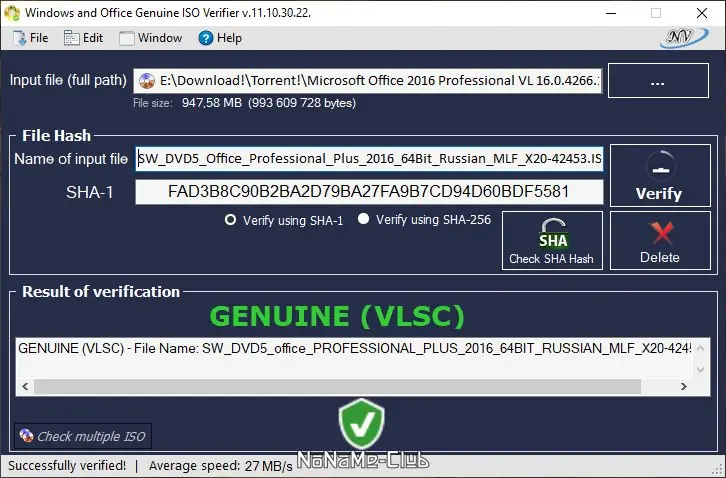The height and width of the screenshot is (478, 726).
Task: Click the disc icon in path field
Action: [147, 81]
